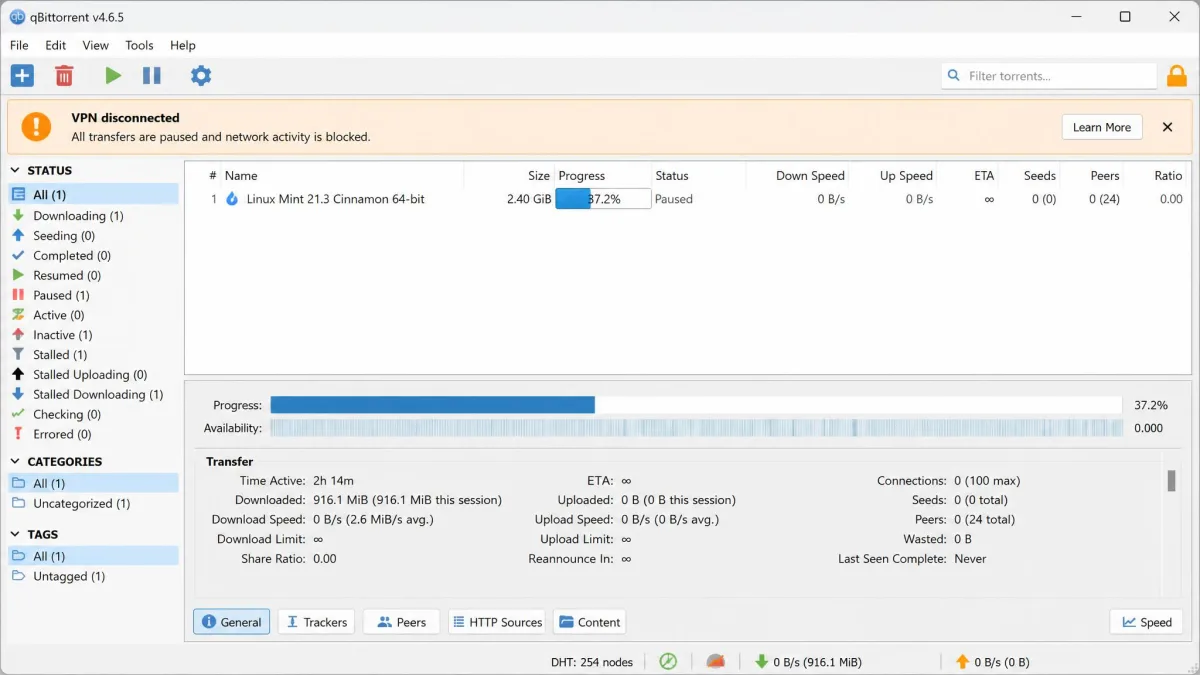Select the Resumed (0) filter
The width and height of the screenshot is (1200, 675).
pos(94,275)
